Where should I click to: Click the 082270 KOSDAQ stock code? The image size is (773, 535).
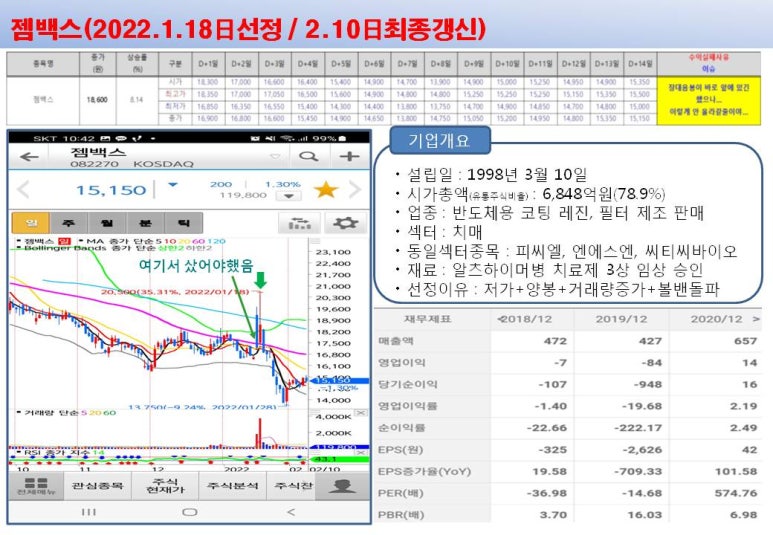[132, 164]
